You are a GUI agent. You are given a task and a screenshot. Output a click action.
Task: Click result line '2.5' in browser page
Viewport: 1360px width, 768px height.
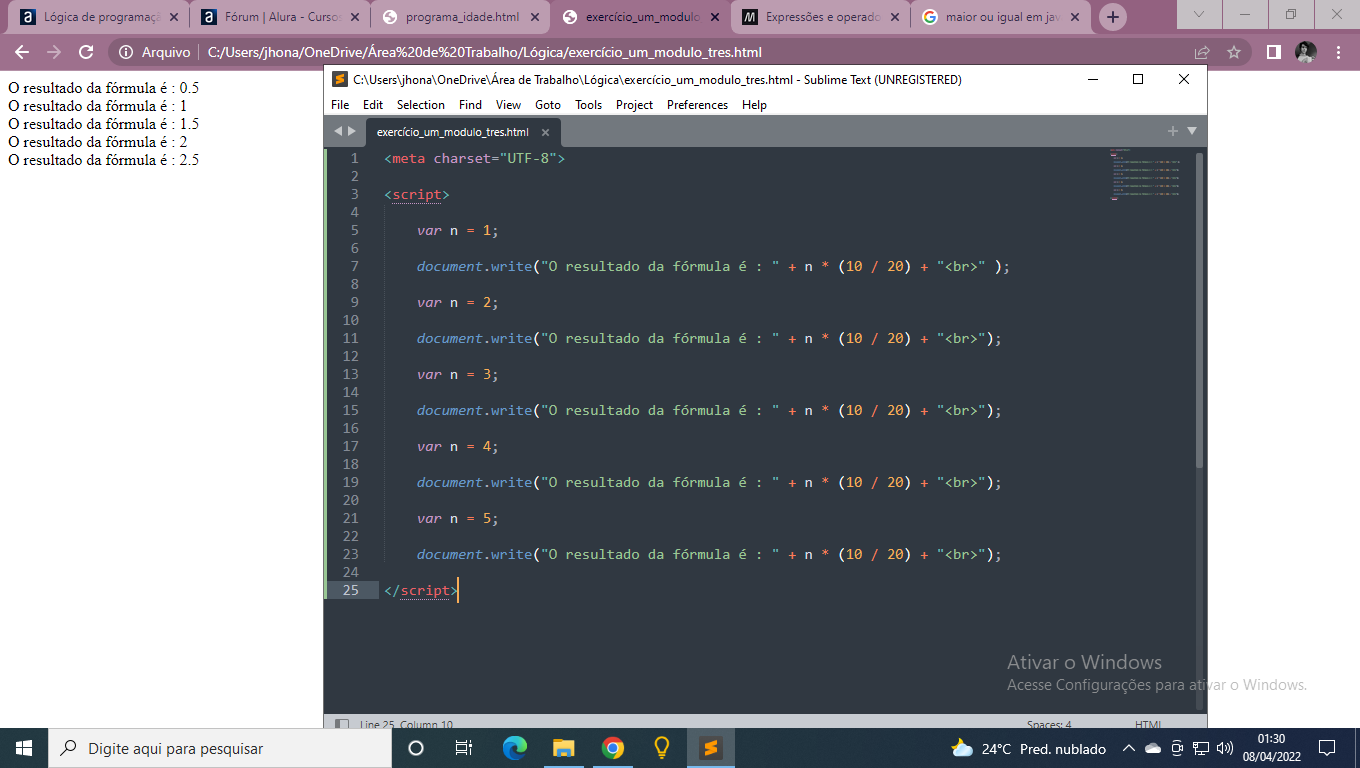[104, 160]
